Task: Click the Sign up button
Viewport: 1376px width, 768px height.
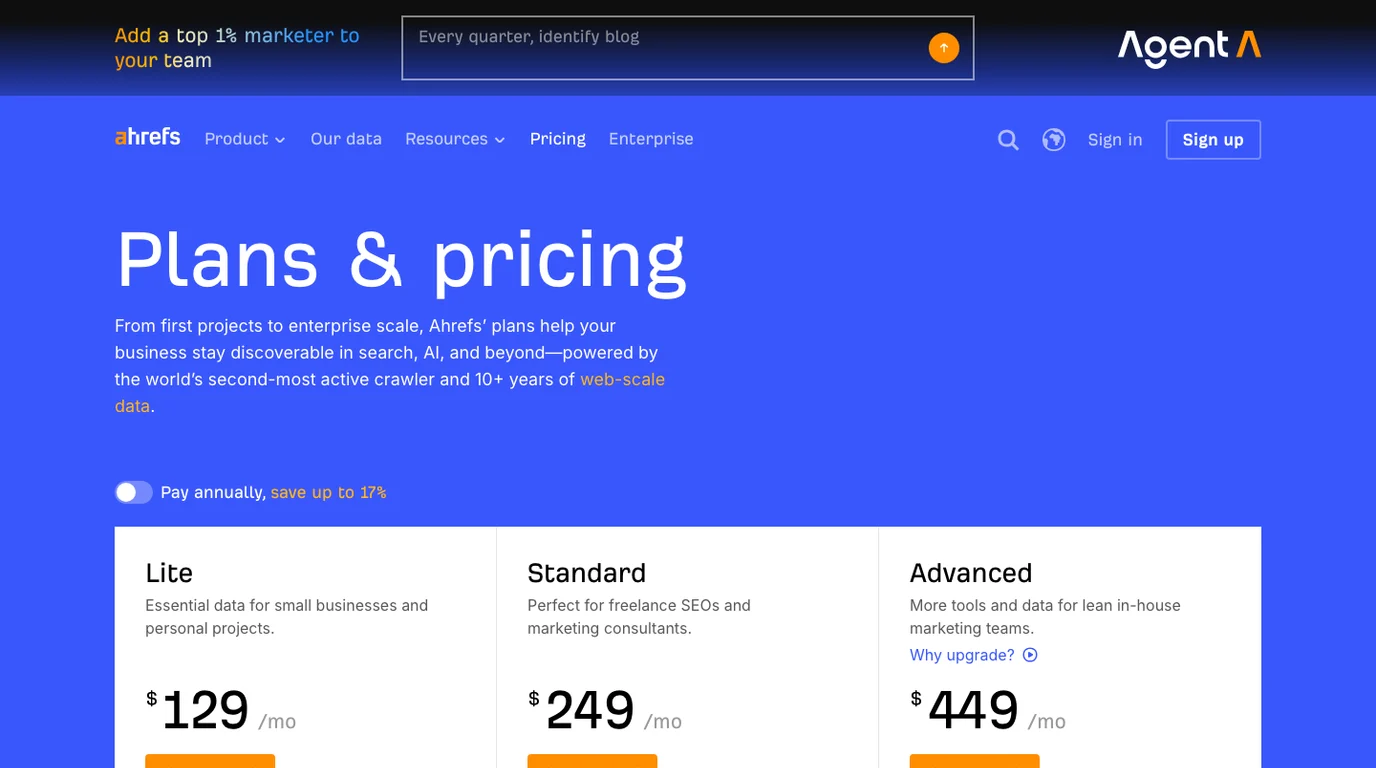Action: coord(1213,140)
